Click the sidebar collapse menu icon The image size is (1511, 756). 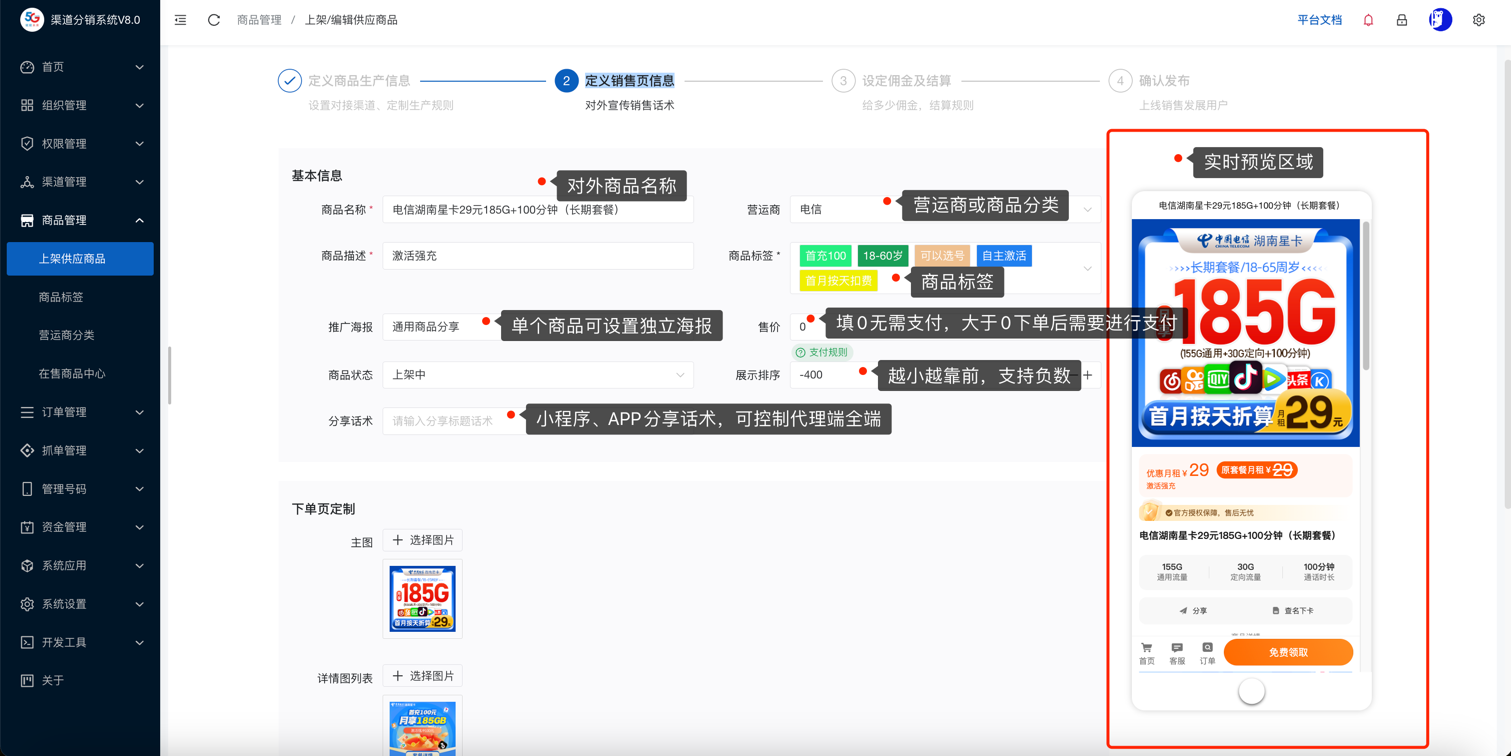point(180,20)
